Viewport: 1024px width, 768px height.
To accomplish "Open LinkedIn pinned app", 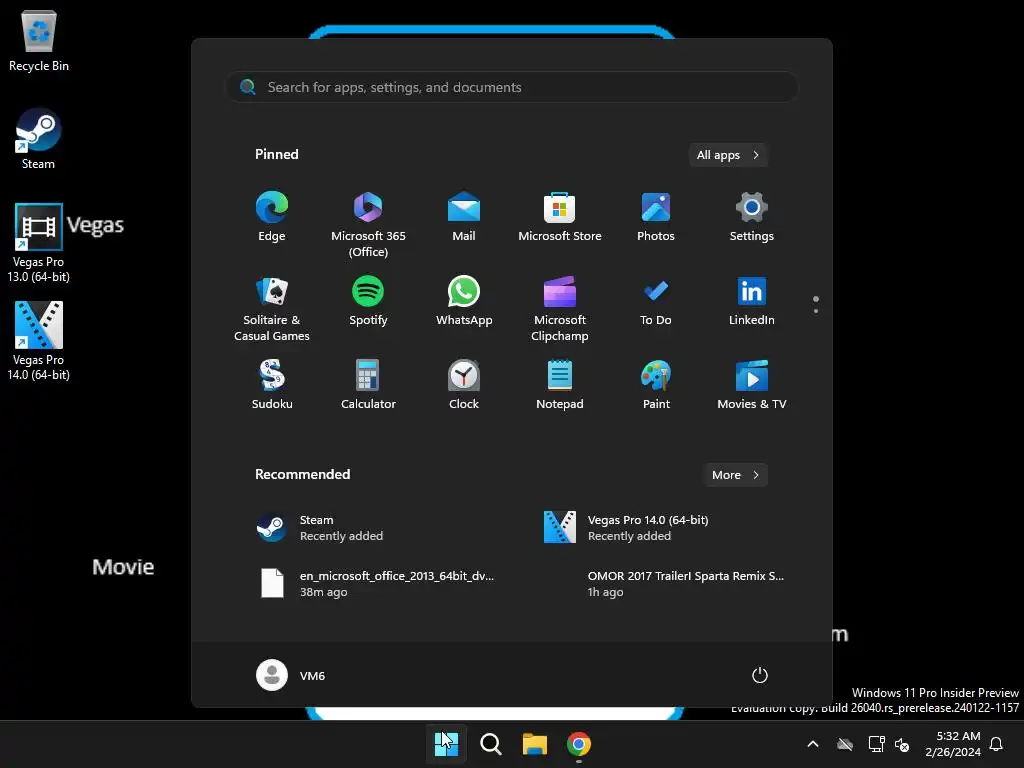I will click(752, 301).
